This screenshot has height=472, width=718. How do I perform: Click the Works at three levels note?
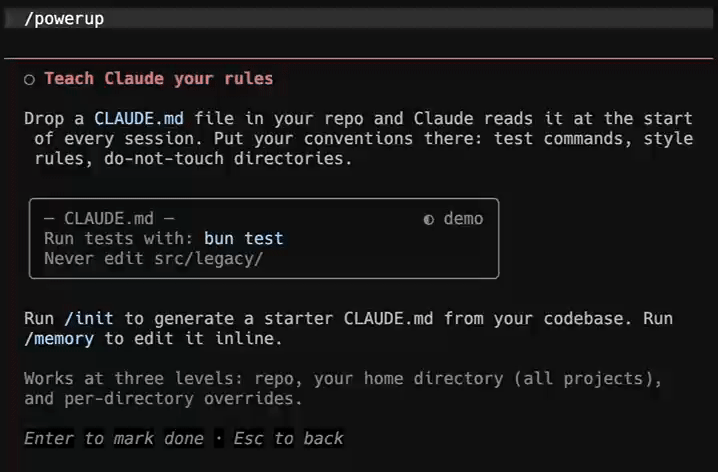click(343, 389)
